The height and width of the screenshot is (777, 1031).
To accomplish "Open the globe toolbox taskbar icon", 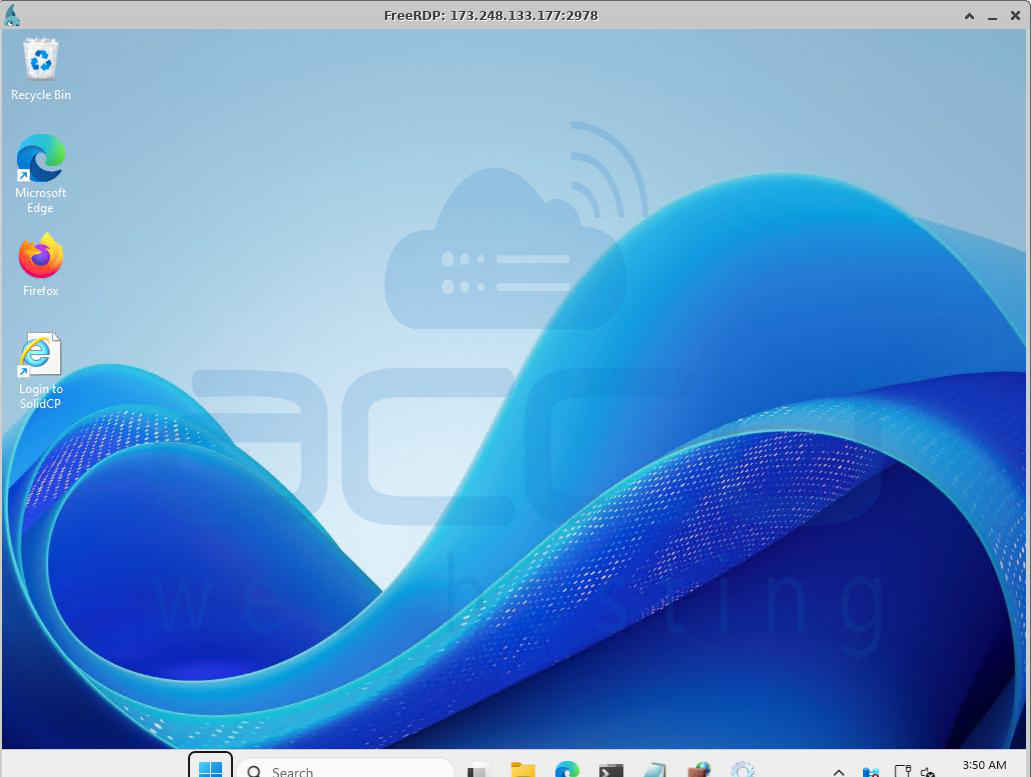I will click(x=699, y=769).
